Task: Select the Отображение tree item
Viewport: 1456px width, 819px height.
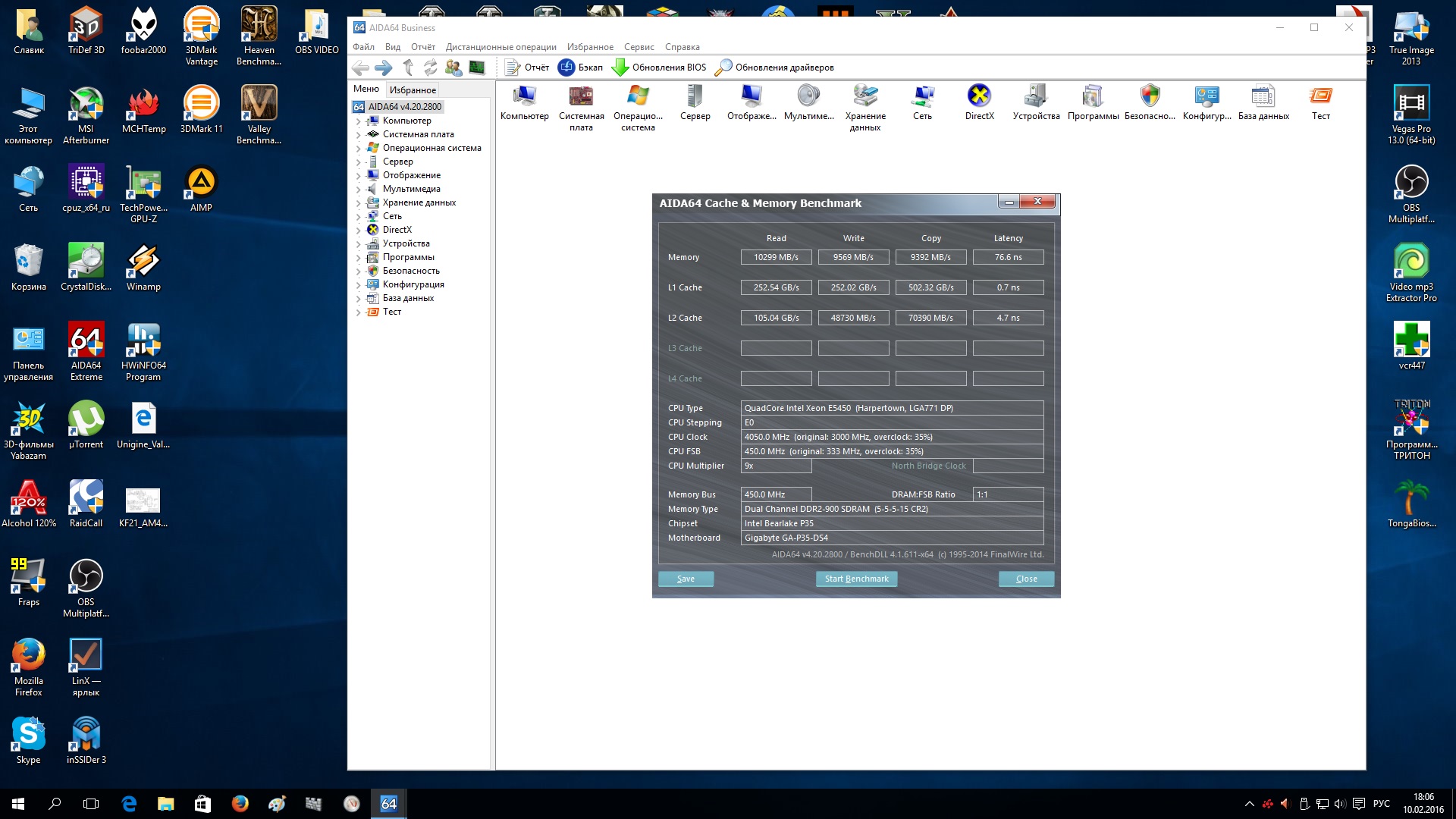Action: pos(411,175)
